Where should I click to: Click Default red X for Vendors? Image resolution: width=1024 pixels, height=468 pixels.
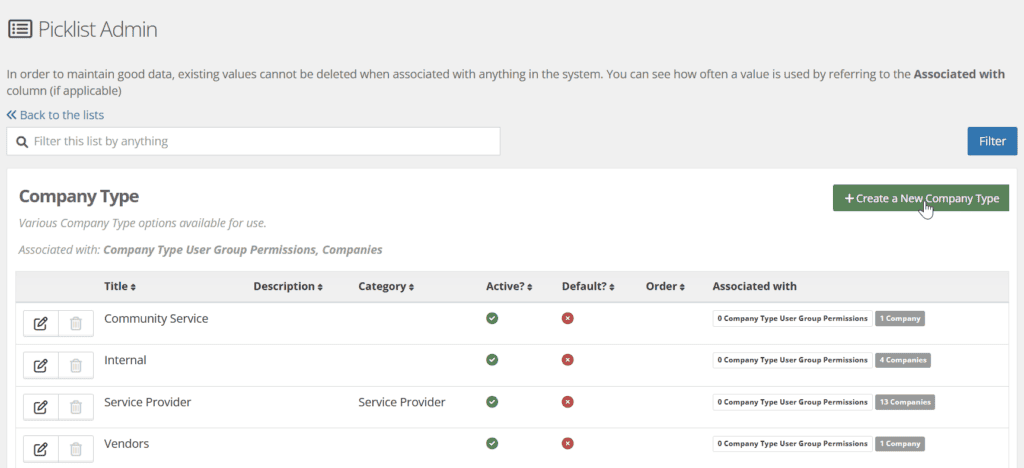coord(568,444)
